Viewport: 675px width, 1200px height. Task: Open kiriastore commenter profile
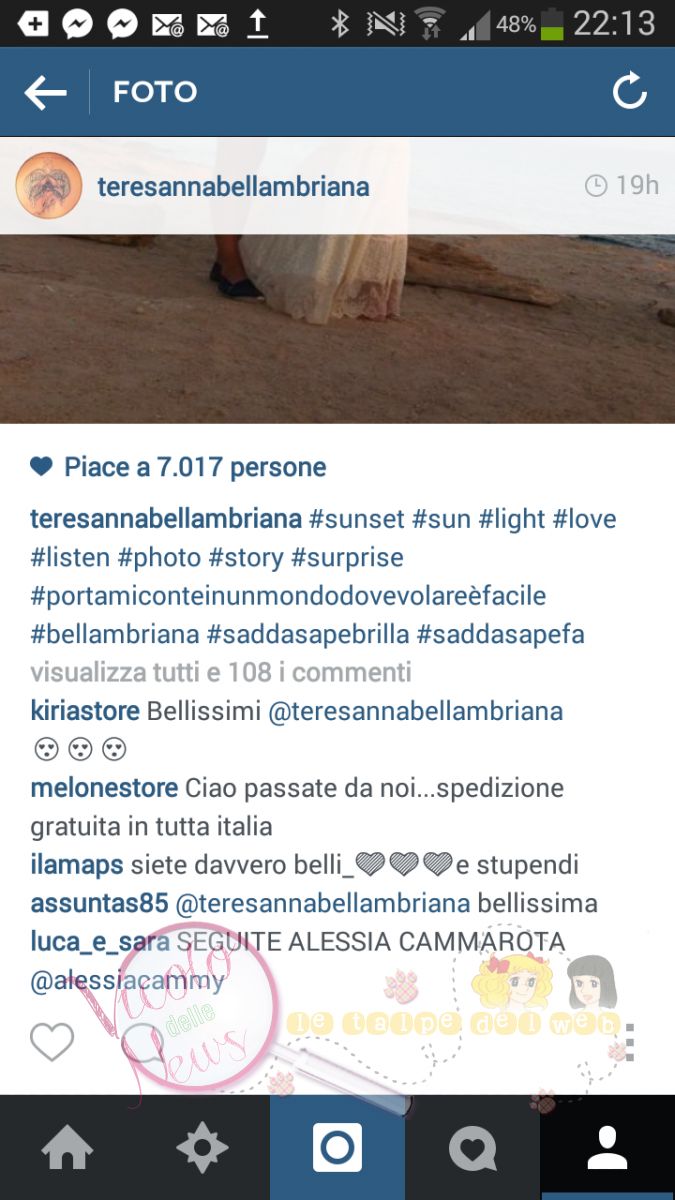[85, 712]
